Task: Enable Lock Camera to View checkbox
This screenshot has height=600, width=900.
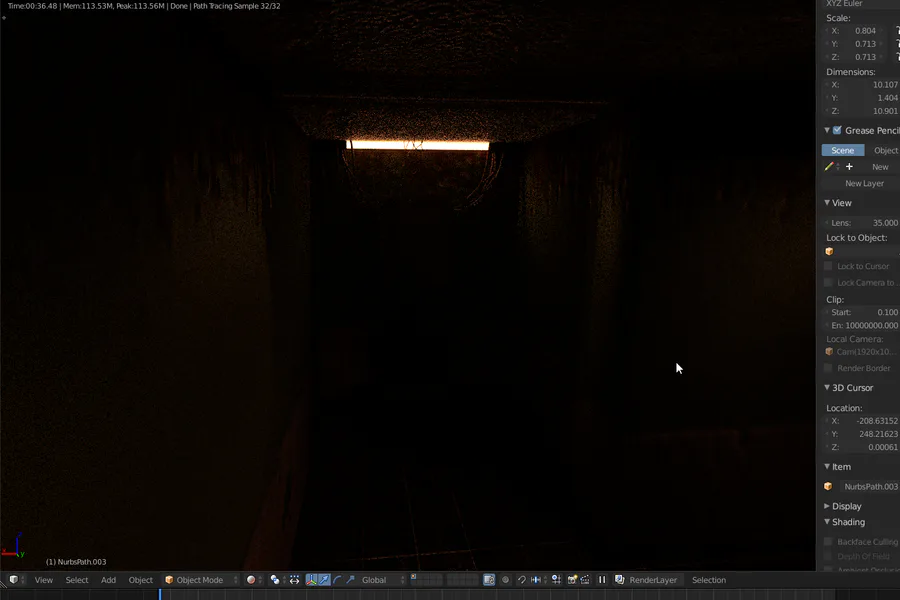Action: coord(828,282)
